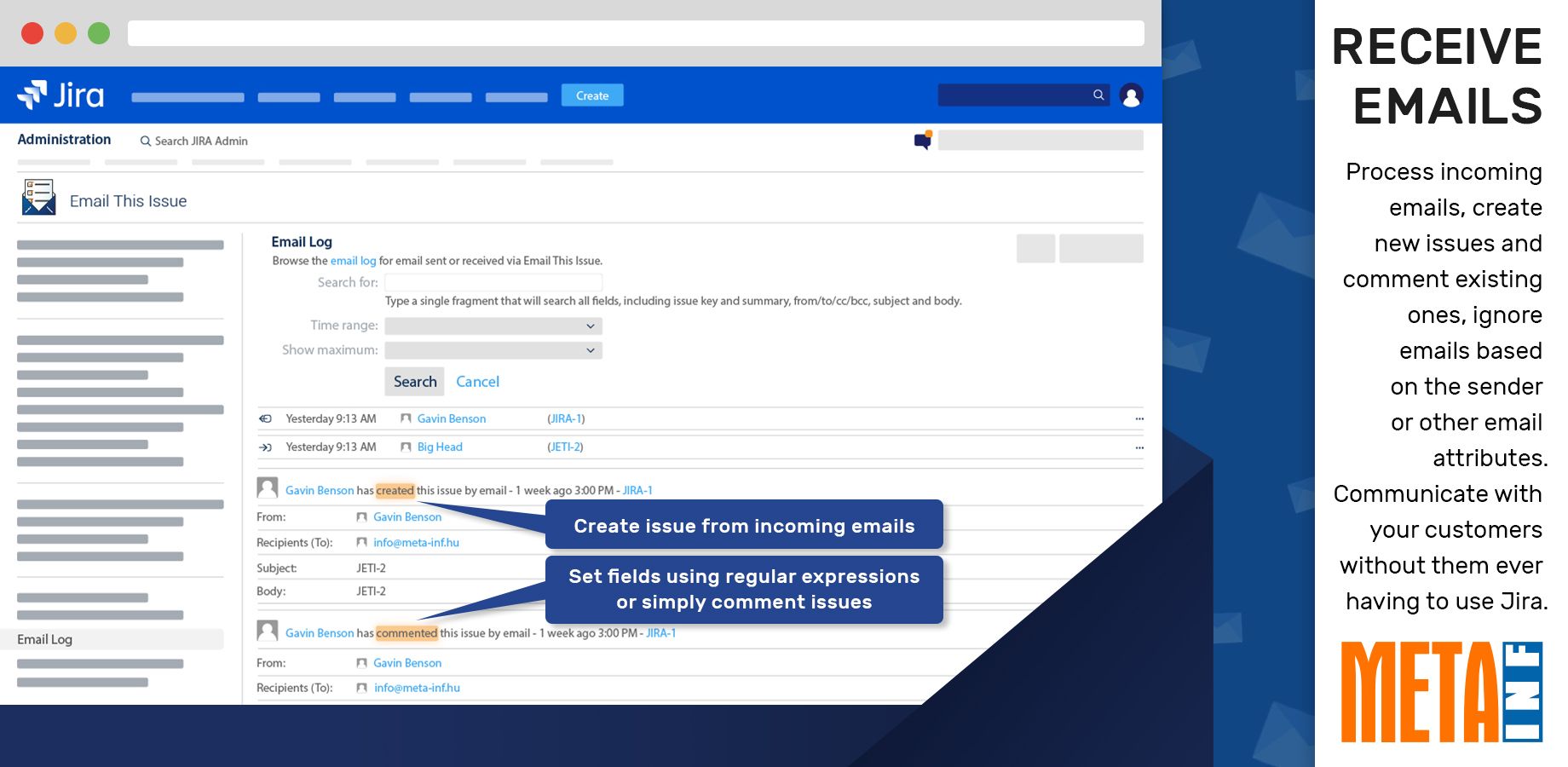The height and width of the screenshot is (767, 1568).
Task: Click the Jira top search box
Action: point(1024,95)
